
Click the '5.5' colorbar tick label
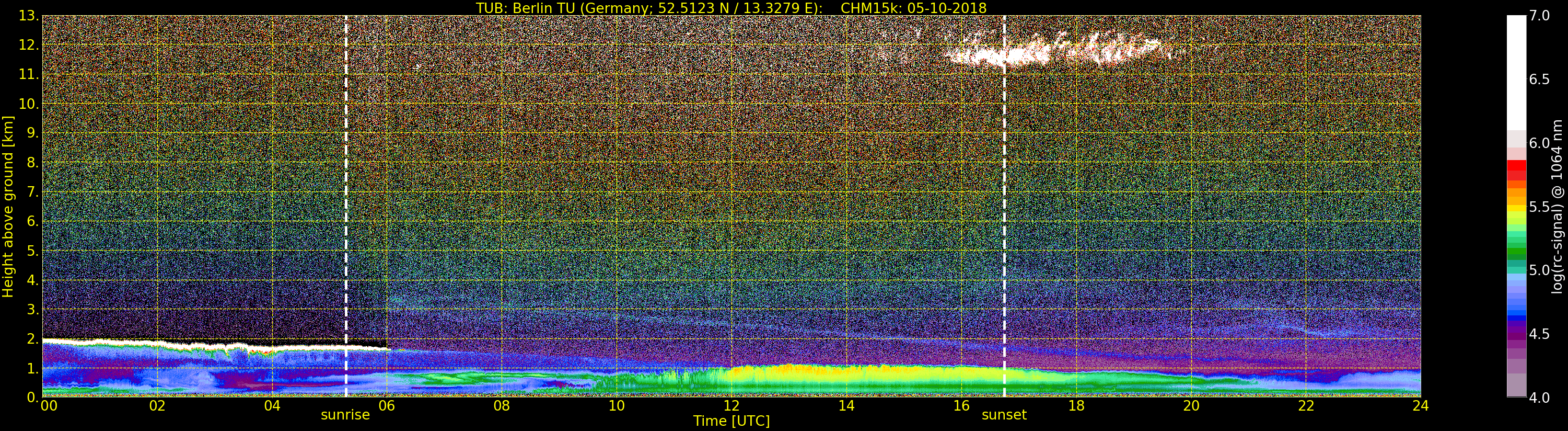1539,207
